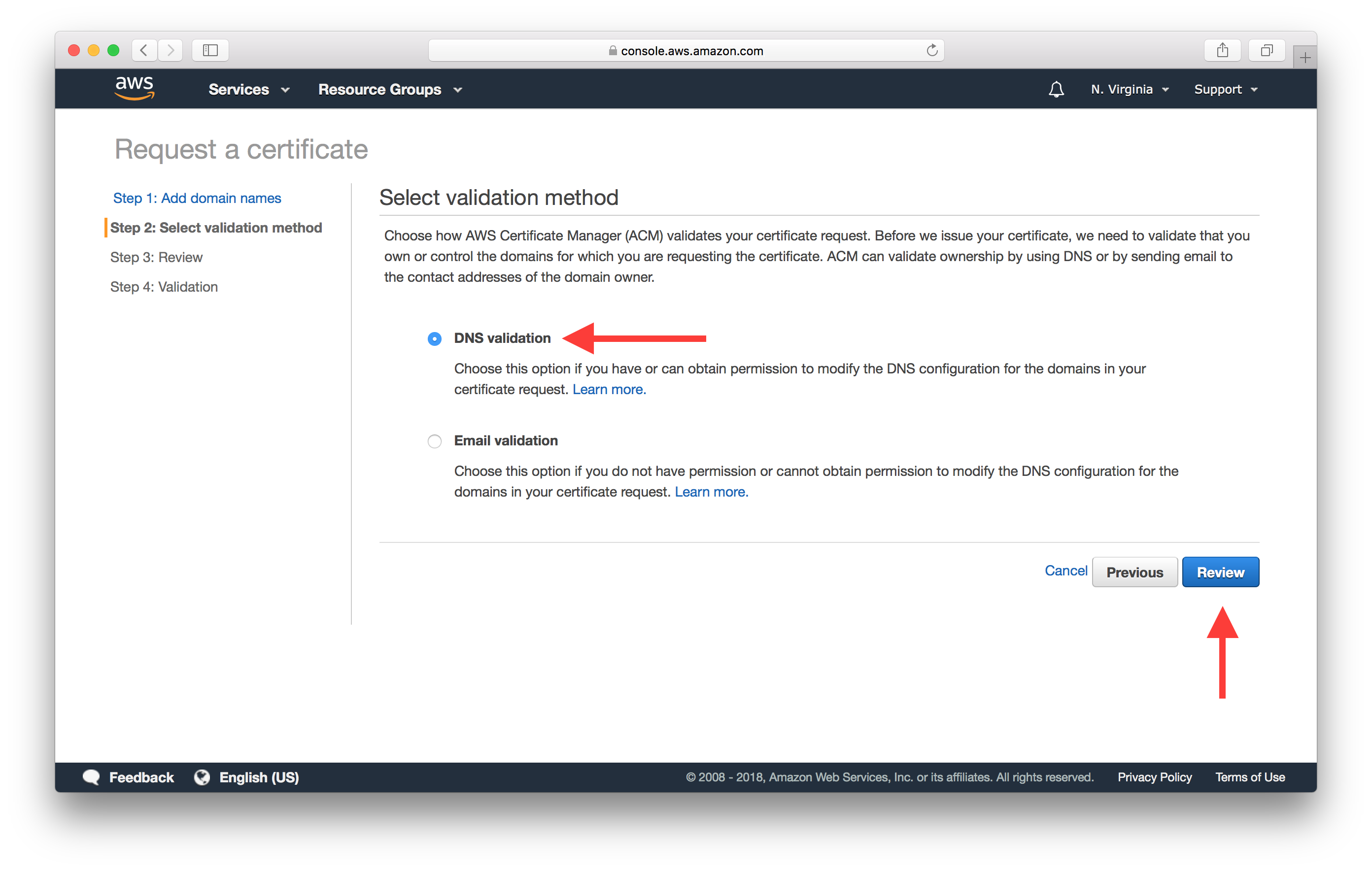1372x871 pixels.
Task: Click the reload page icon
Action: 931,50
